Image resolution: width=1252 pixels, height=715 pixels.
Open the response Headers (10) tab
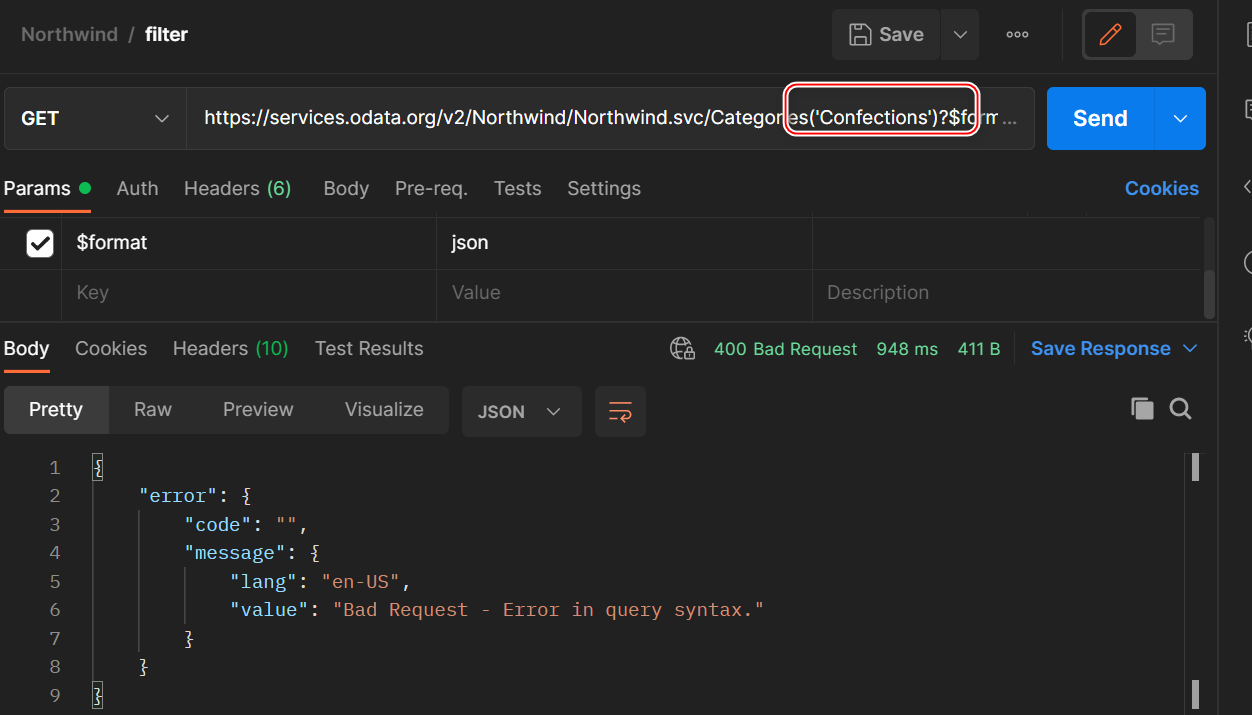click(230, 348)
